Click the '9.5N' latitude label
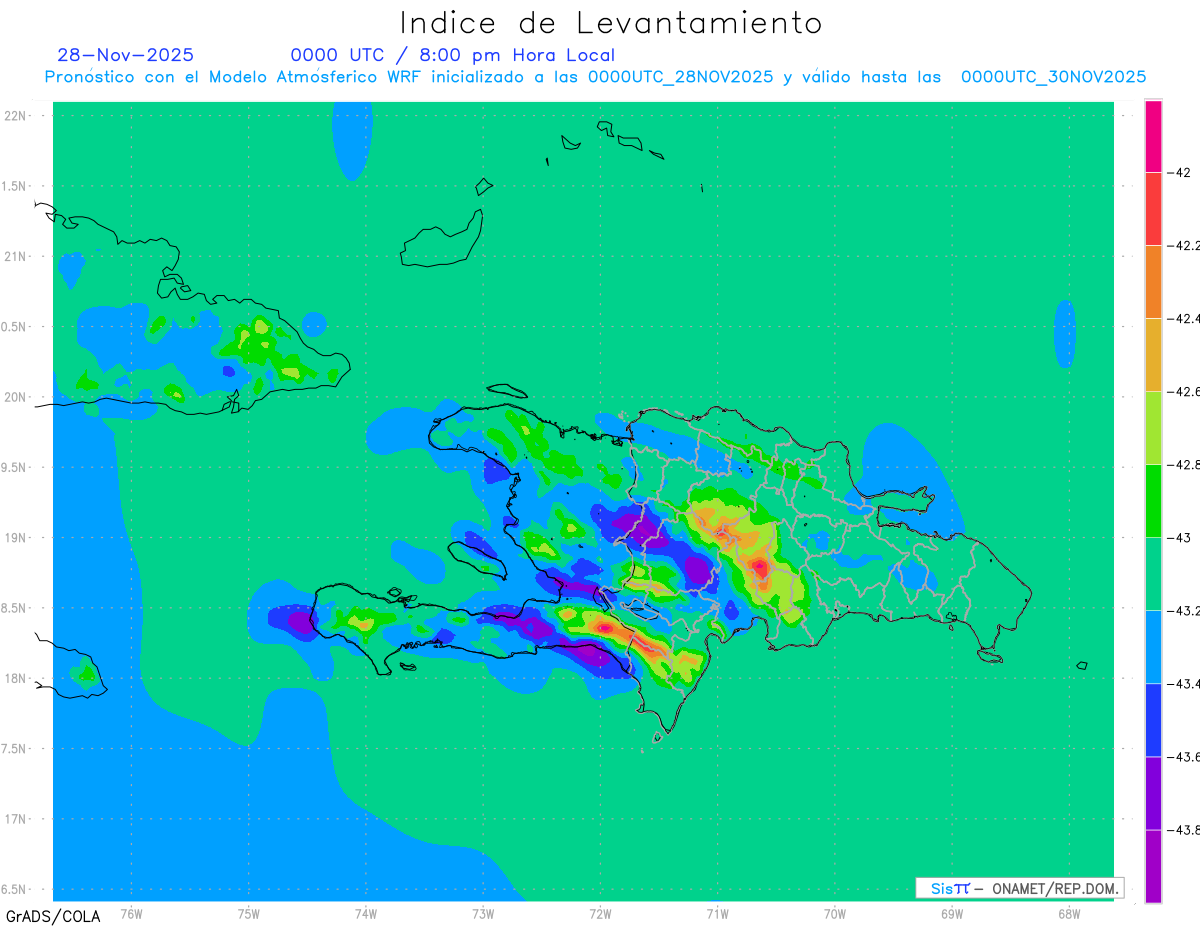Viewport: 1200px width, 927px height. (x=14, y=468)
